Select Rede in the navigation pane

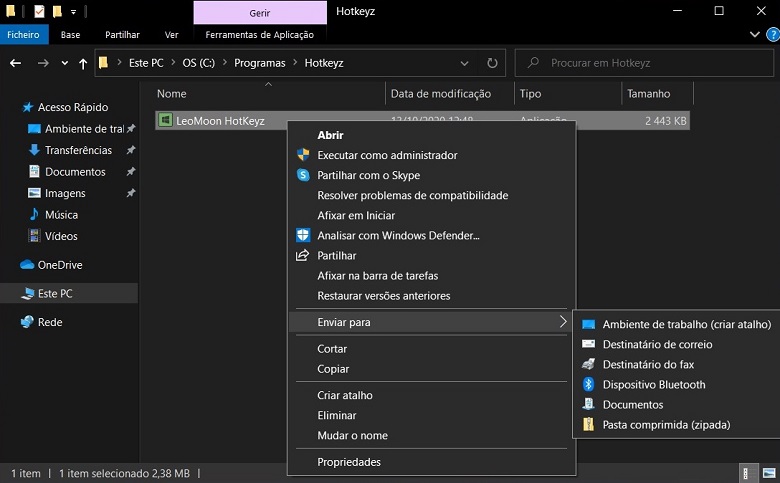(50, 322)
